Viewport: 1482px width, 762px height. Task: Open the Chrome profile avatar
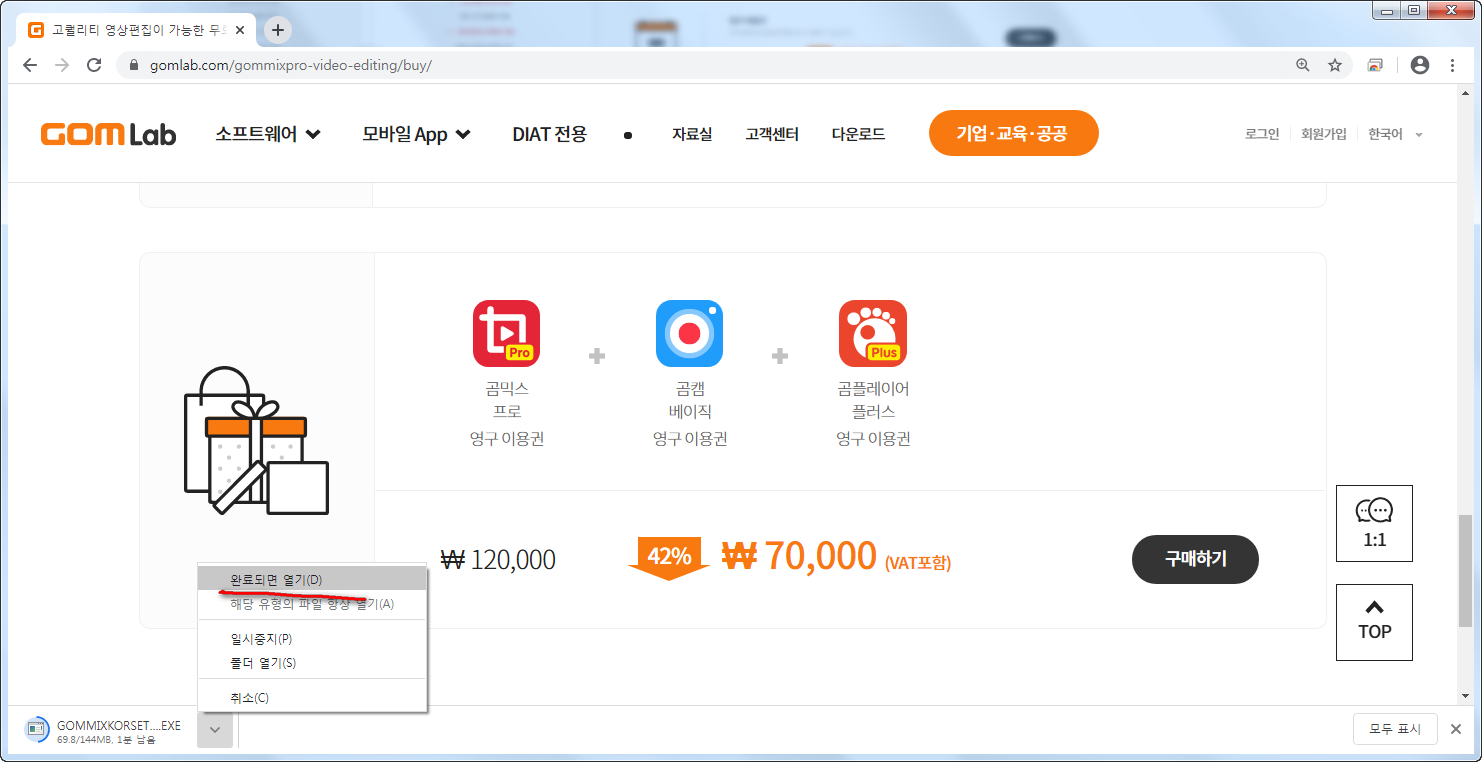tap(1420, 65)
